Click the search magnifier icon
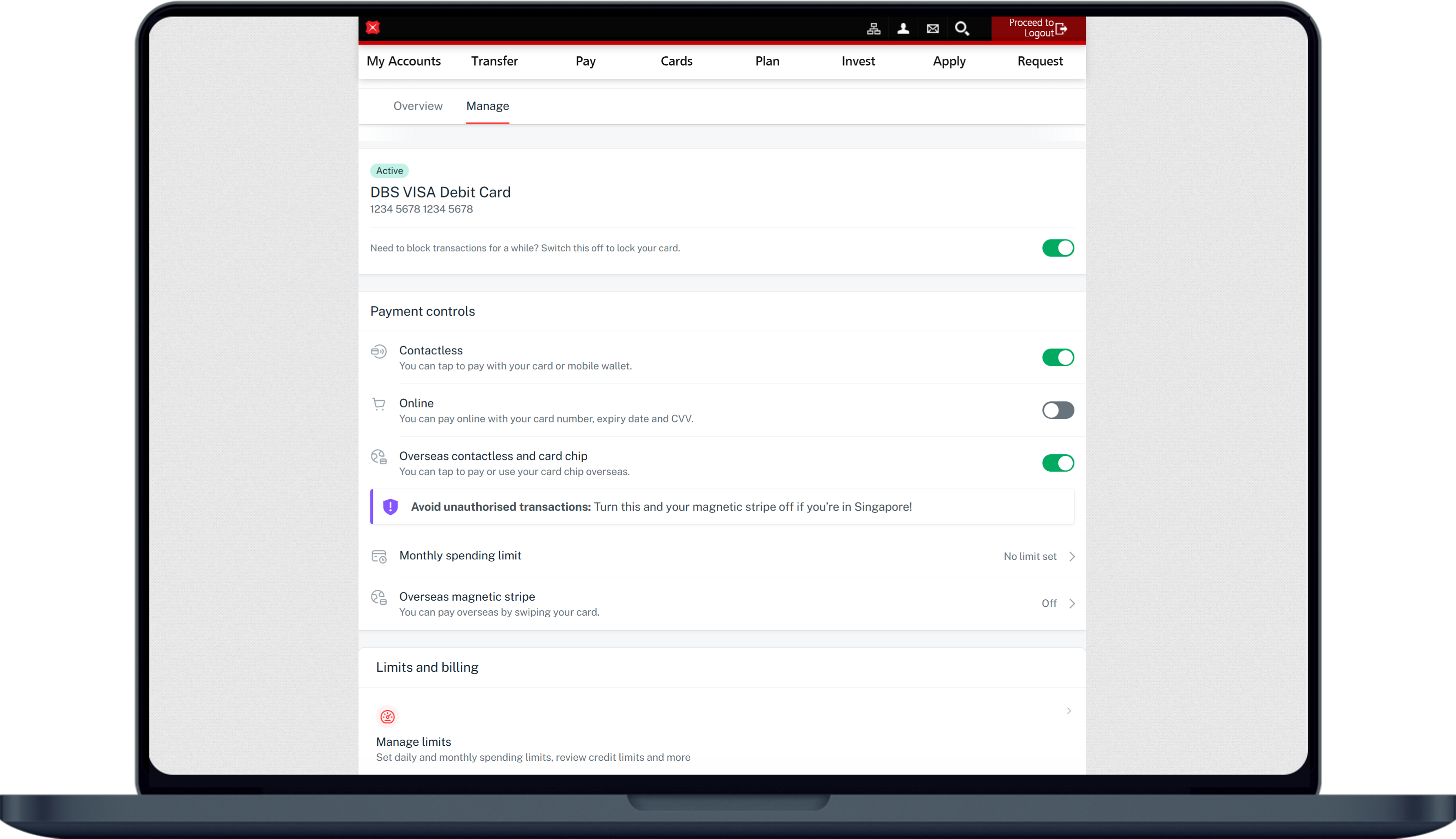 pyautogui.click(x=962, y=29)
